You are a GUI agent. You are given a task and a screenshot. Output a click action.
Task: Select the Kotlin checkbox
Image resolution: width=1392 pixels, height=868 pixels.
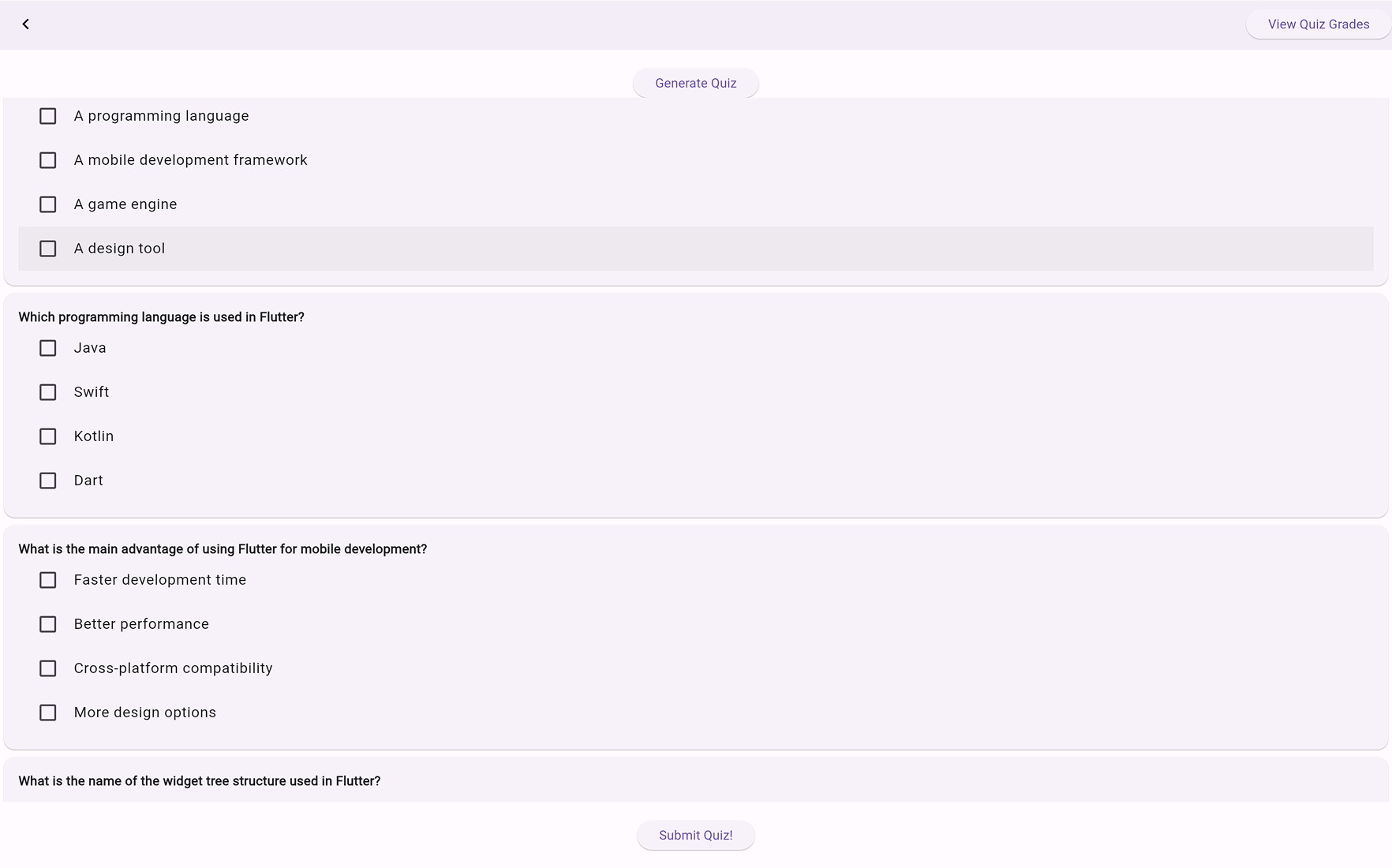coord(48,436)
